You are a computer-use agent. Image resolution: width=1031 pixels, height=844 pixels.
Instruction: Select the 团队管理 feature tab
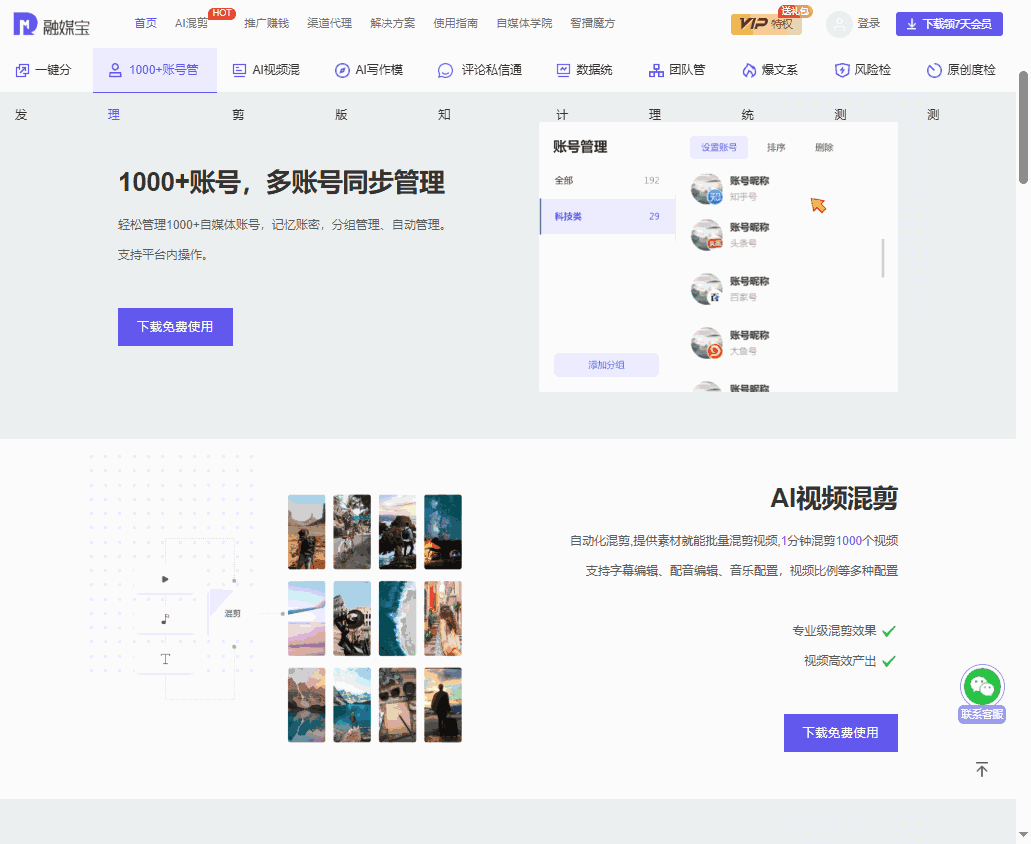(677, 70)
